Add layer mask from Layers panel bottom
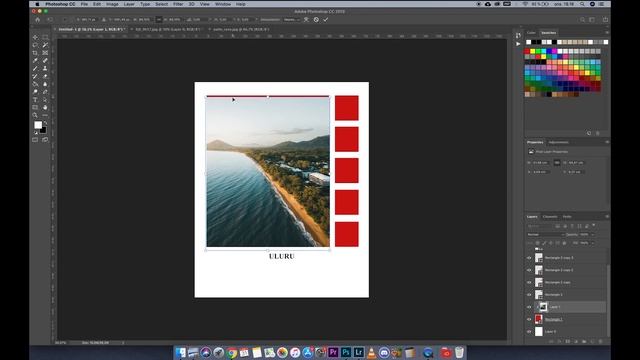This screenshot has height=360, width=640. click(x=568, y=341)
